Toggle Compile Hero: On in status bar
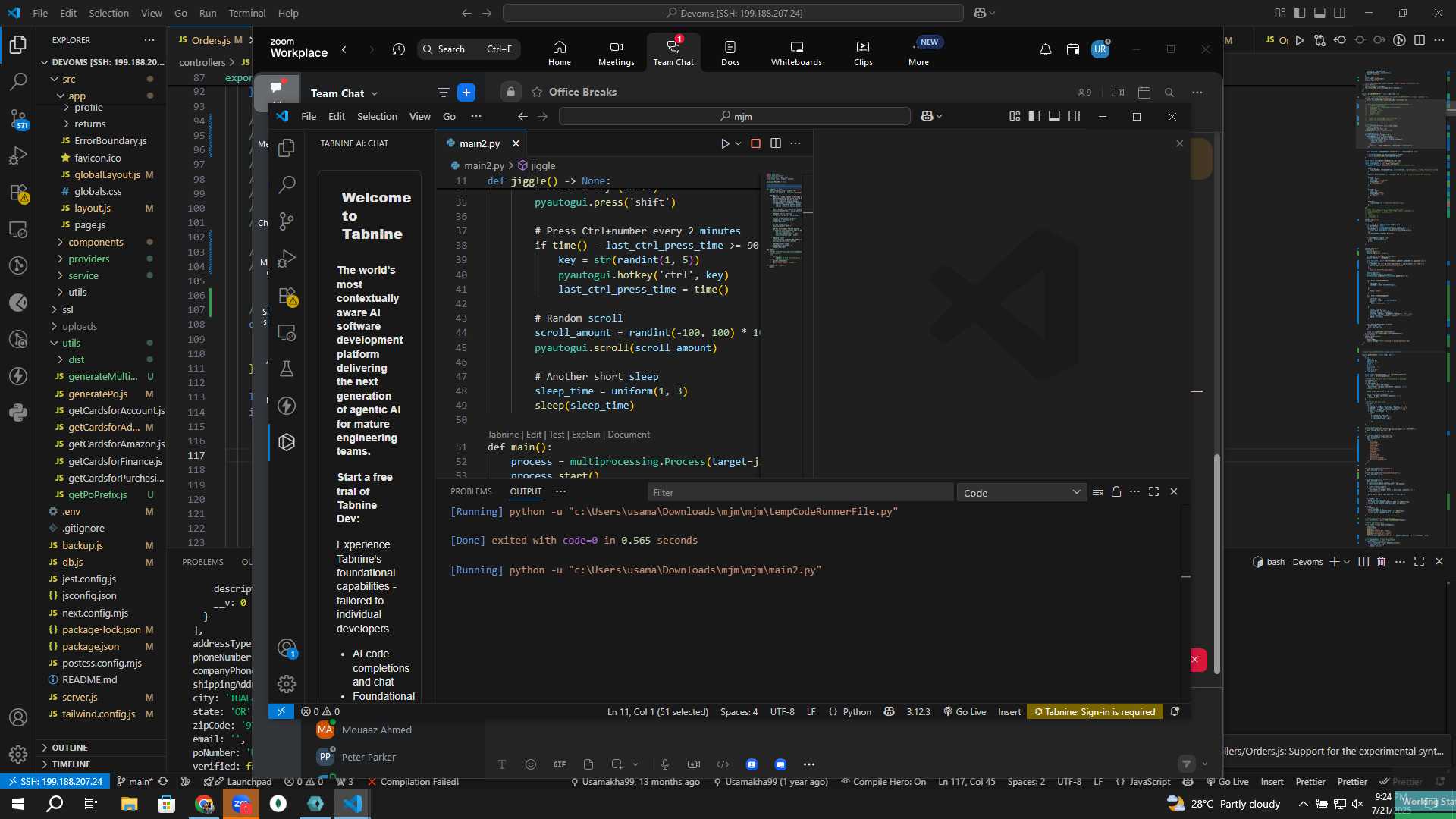1456x819 pixels. point(883,782)
